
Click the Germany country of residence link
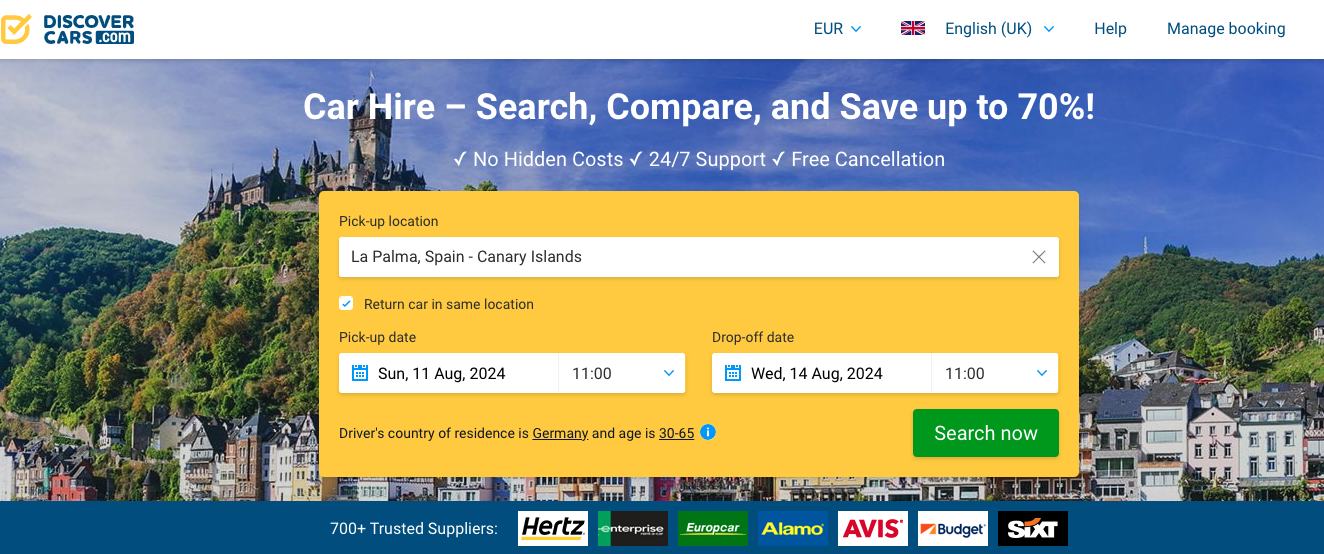coord(560,434)
